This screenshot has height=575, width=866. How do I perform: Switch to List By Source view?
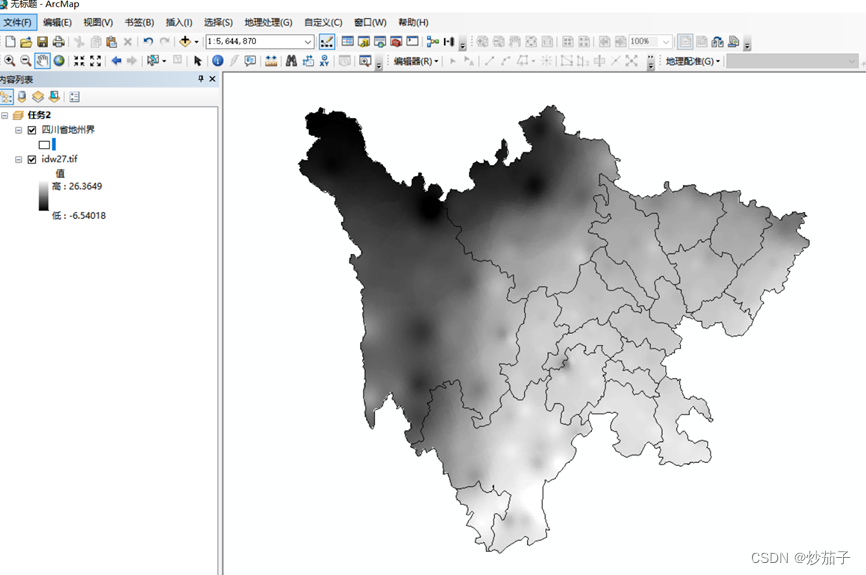click(22, 97)
